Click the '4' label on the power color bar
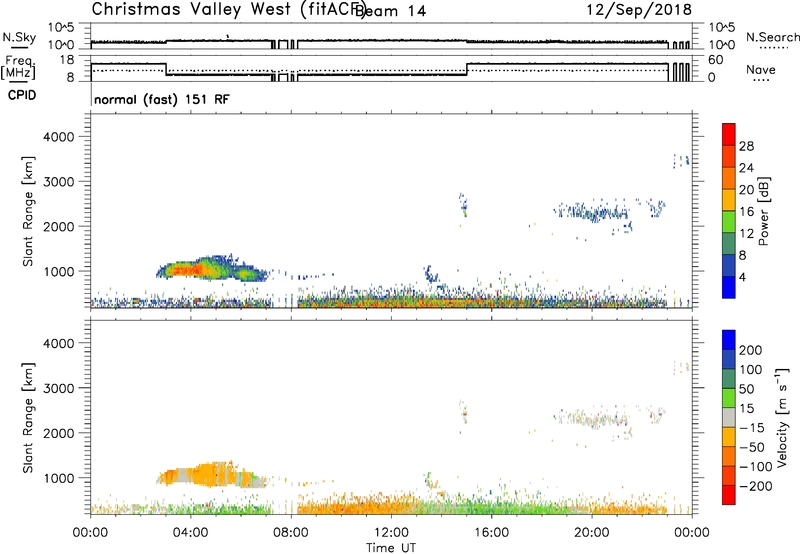The image size is (800, 554). click(743, 277)
